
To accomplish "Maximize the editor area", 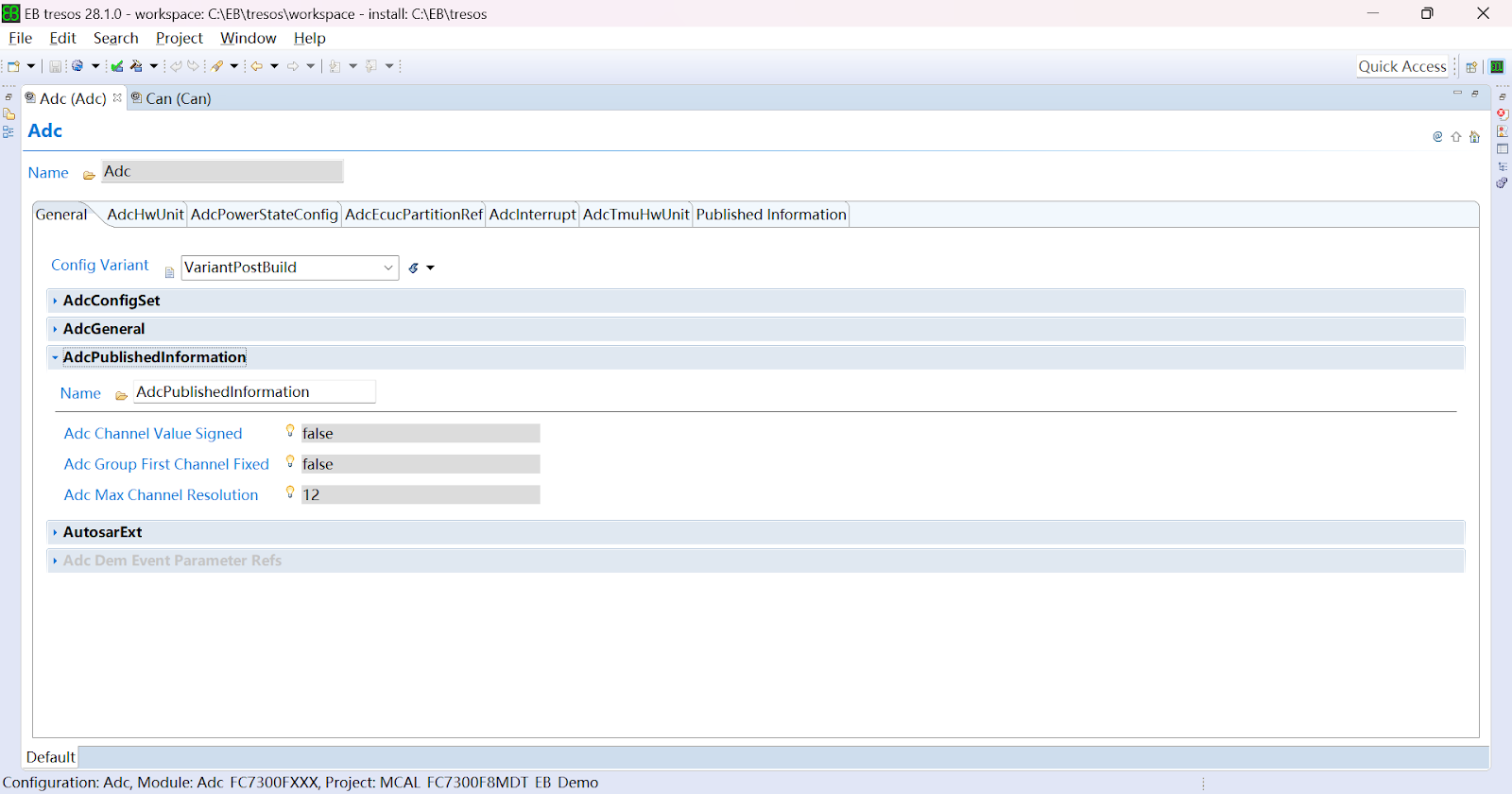I will (x=1475, y=93).
